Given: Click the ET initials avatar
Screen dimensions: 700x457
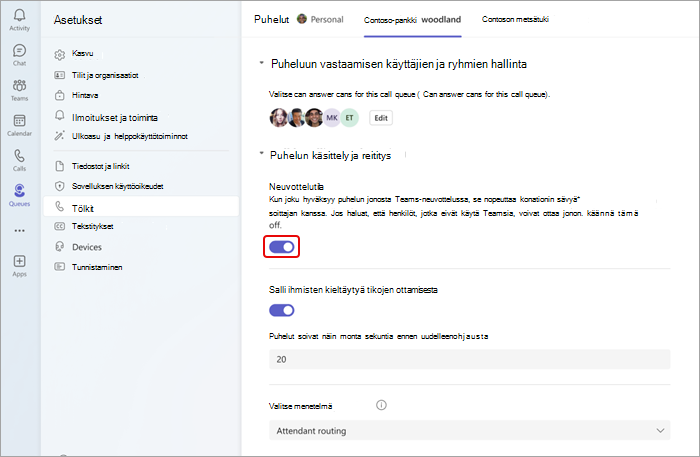Looking at the screenshot, I should pyautogui.click(x=350, y=118).
